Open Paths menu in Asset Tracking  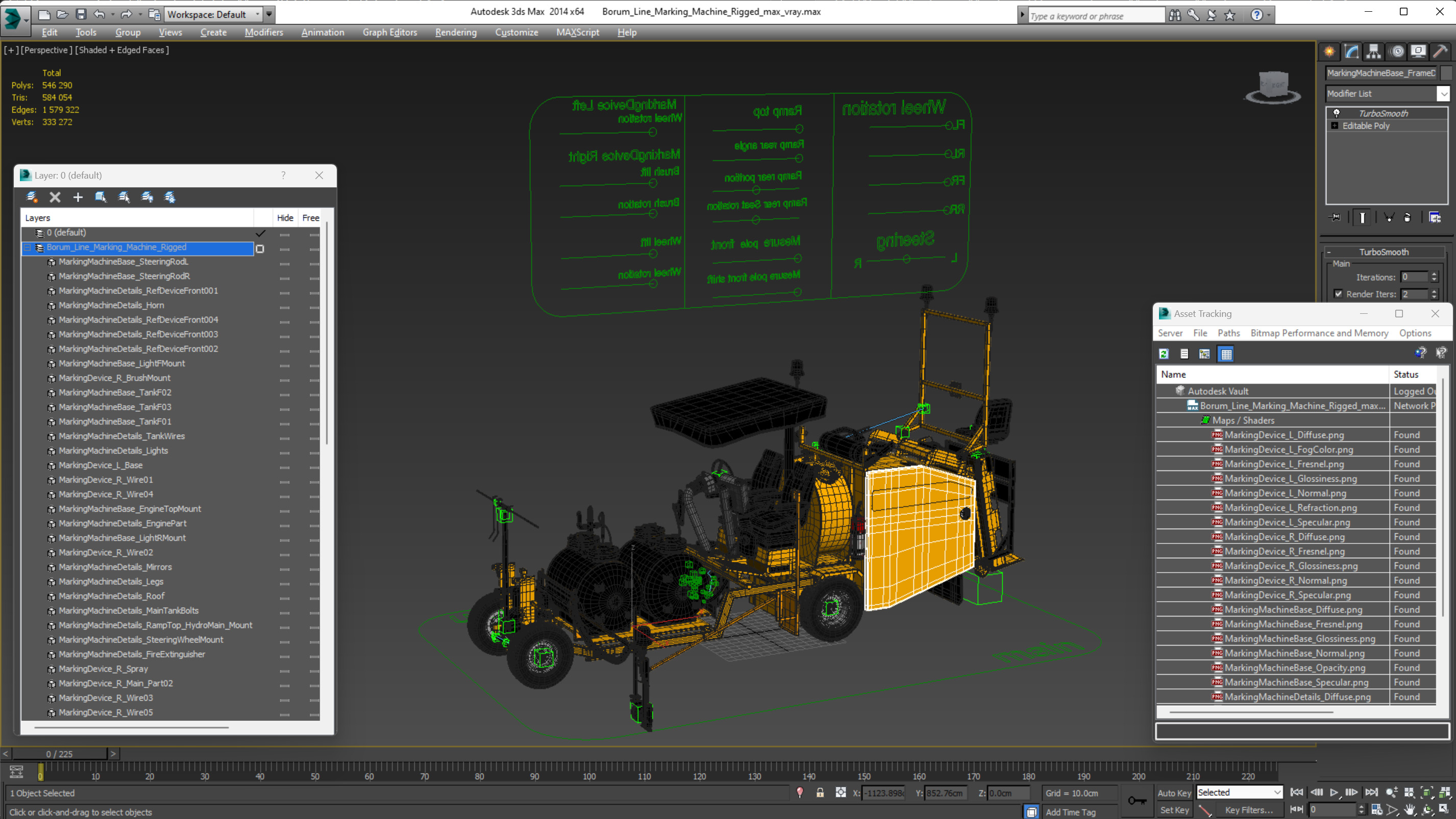[x=1228, y=333]
